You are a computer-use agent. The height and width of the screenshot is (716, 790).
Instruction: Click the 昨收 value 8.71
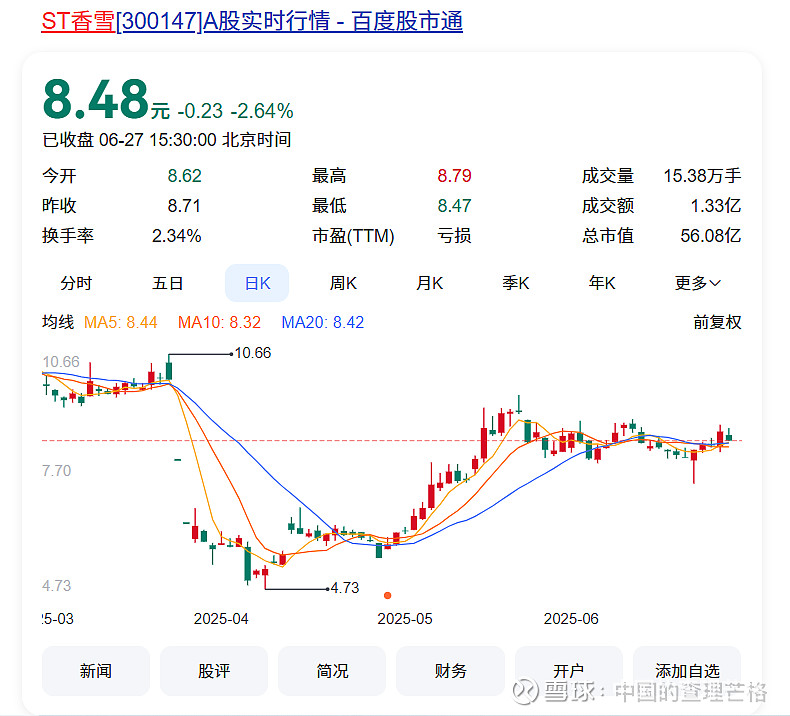(184, 206)
